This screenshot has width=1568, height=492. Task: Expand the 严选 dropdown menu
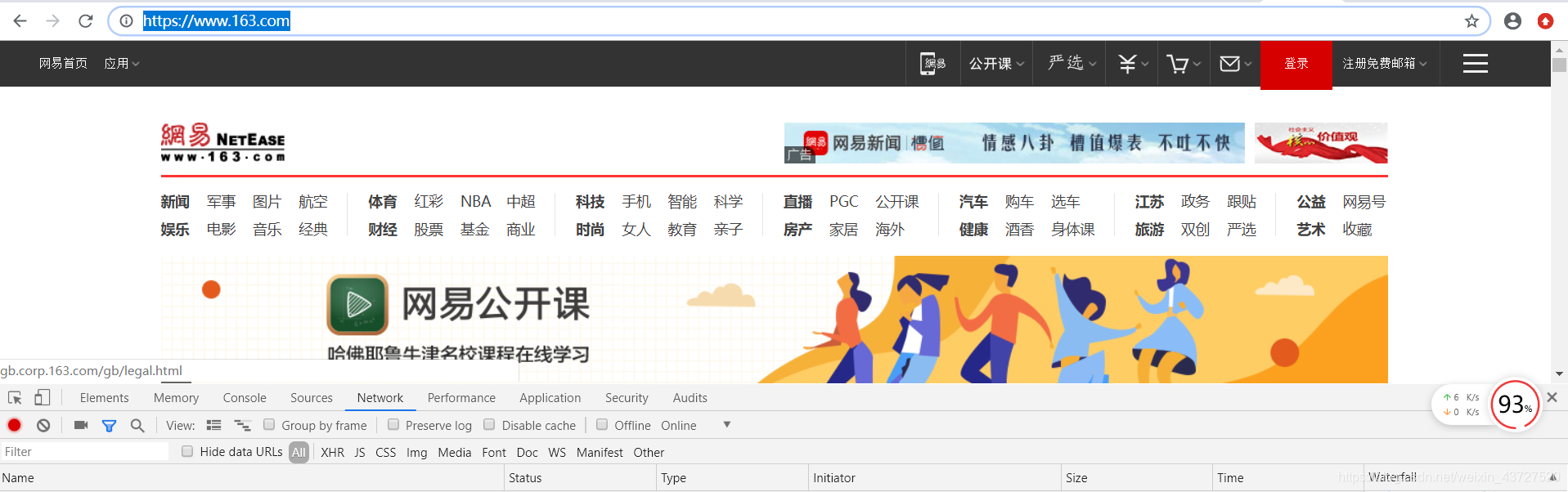(x=1072, y=63)
